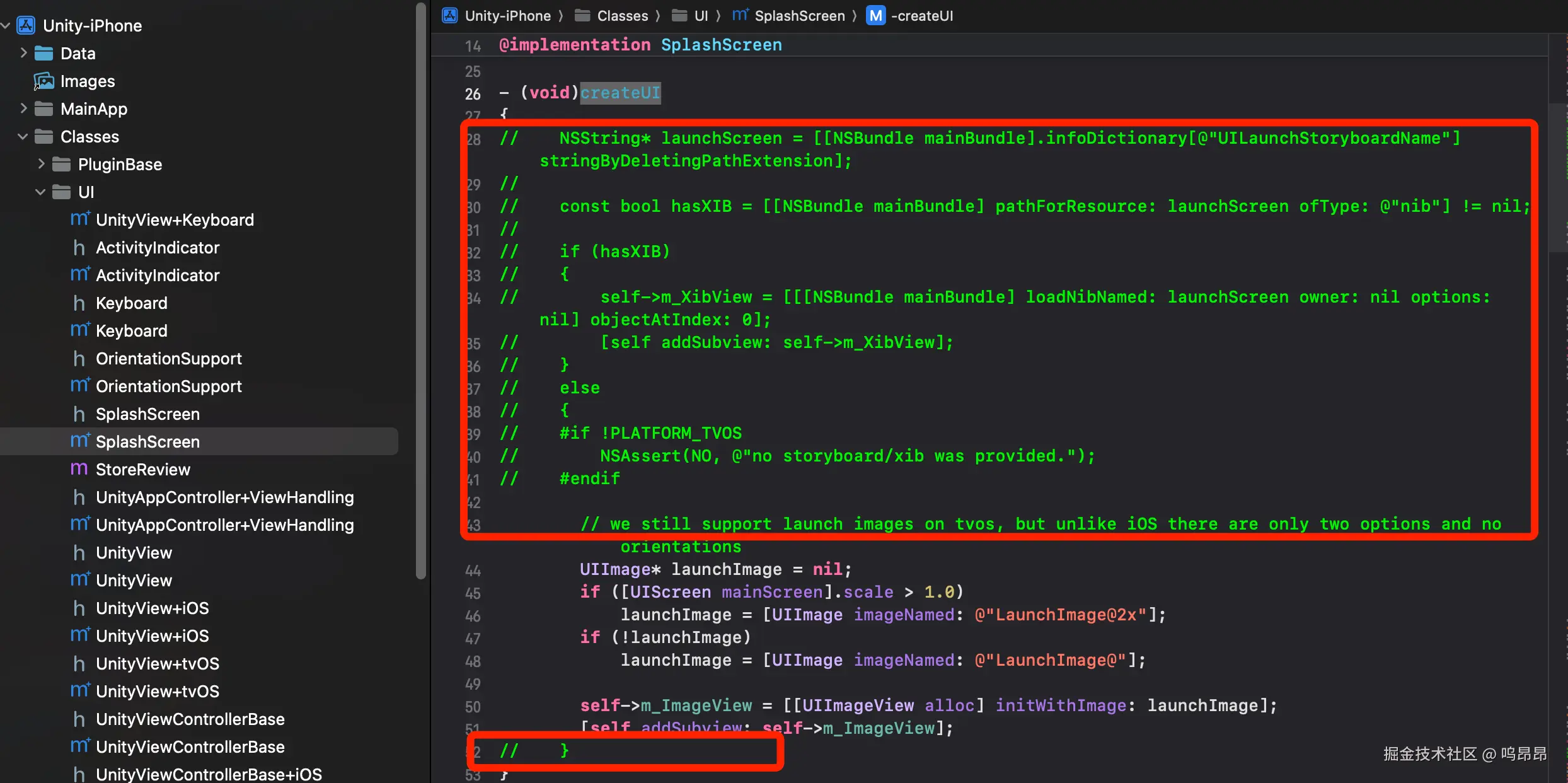Click the UnityView+Keyboard file icon
This screenshot has width=1568, height=783.
[x=79, y=219]
